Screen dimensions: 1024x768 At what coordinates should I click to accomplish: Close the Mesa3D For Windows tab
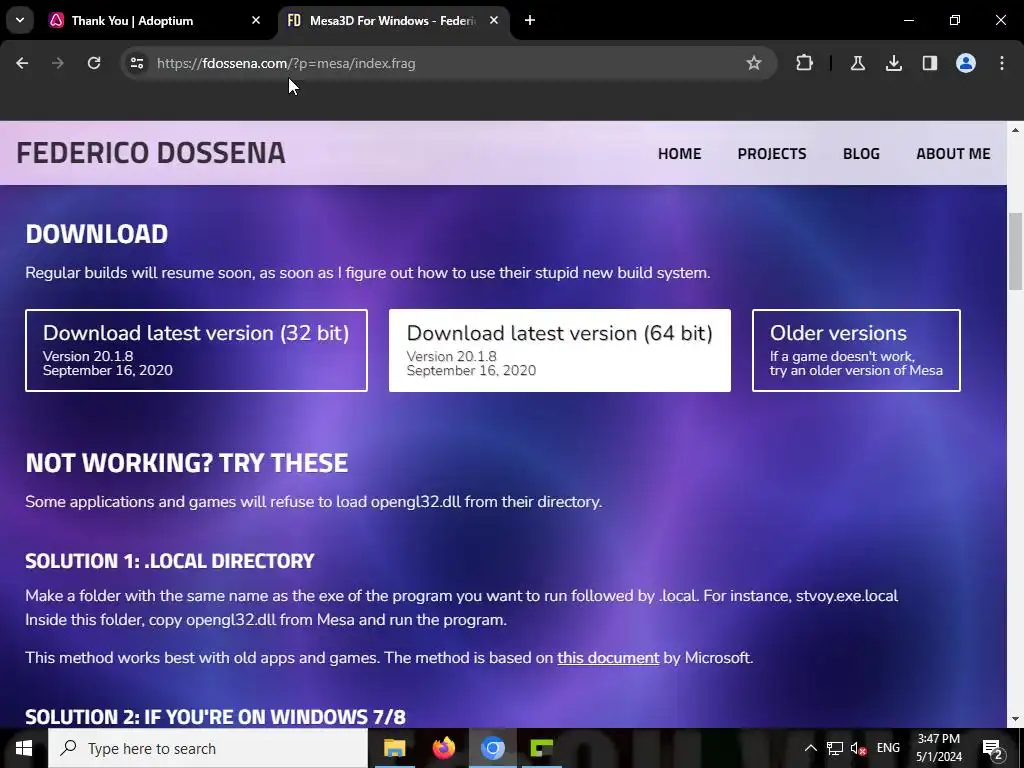[494, 20]
